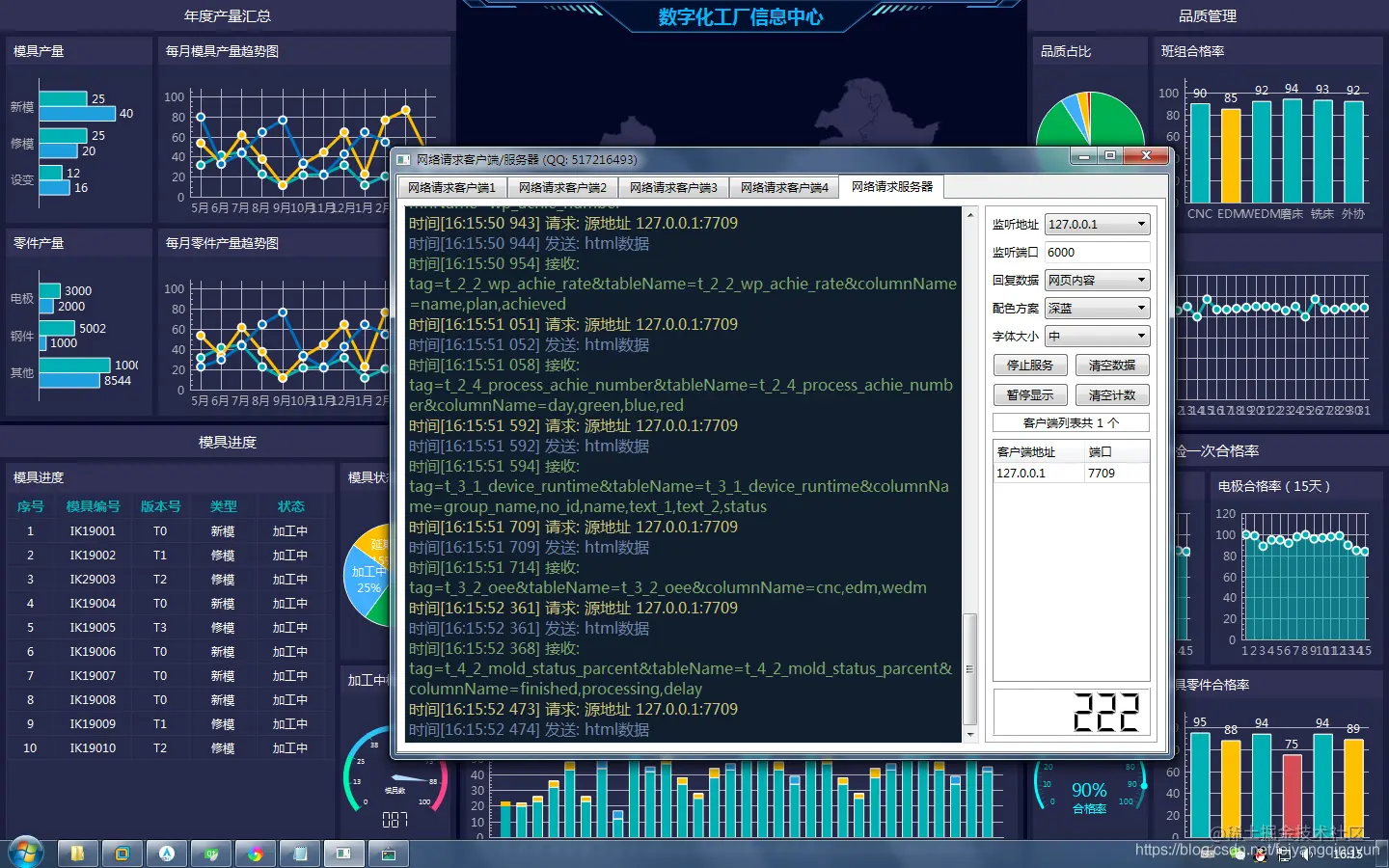This screenshot has width=1389, height=868.
Task: Click the network tool window title icon
Action: pyautogui.click(x=403, y=159)
